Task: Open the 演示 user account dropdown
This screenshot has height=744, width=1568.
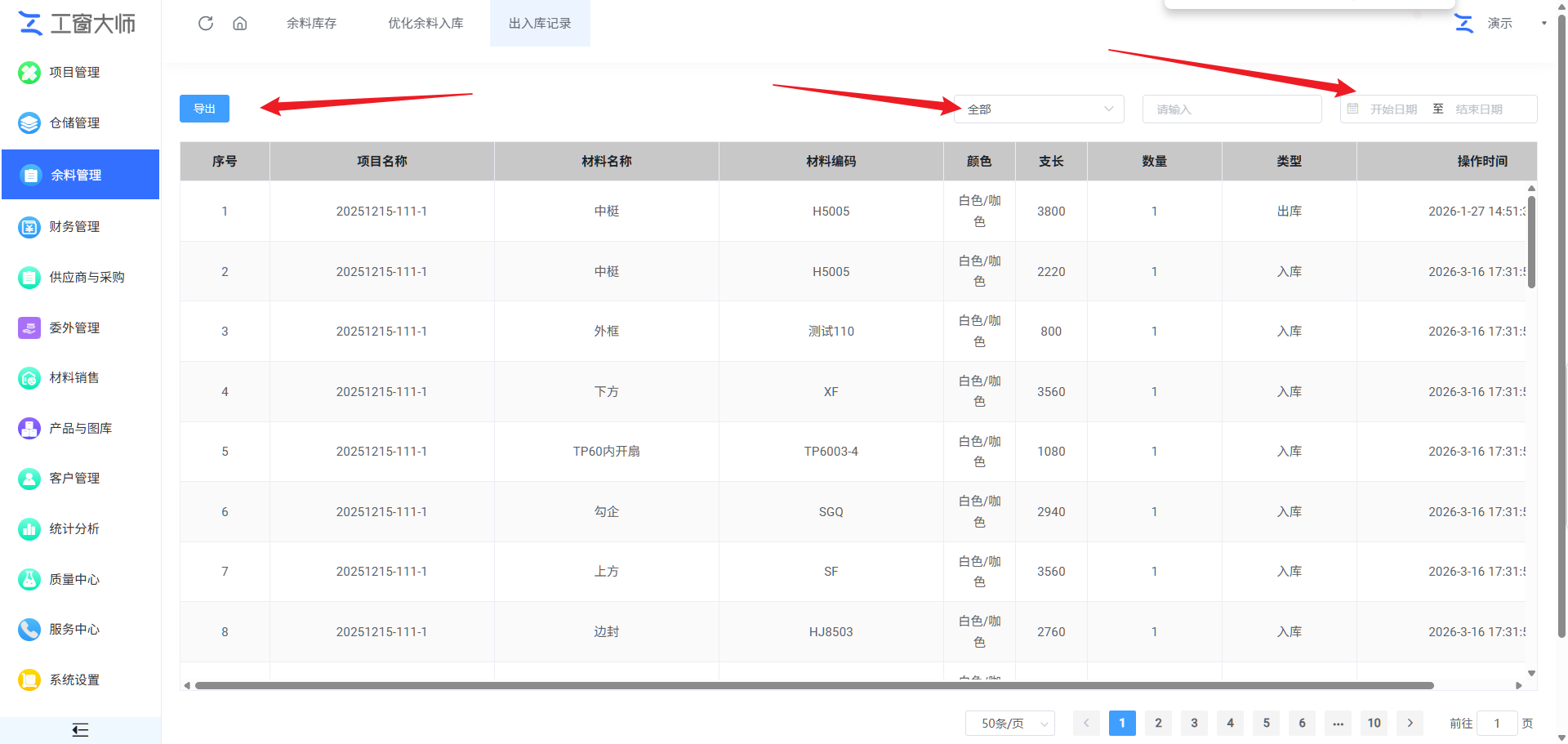Action: [x=1501, y=23]
